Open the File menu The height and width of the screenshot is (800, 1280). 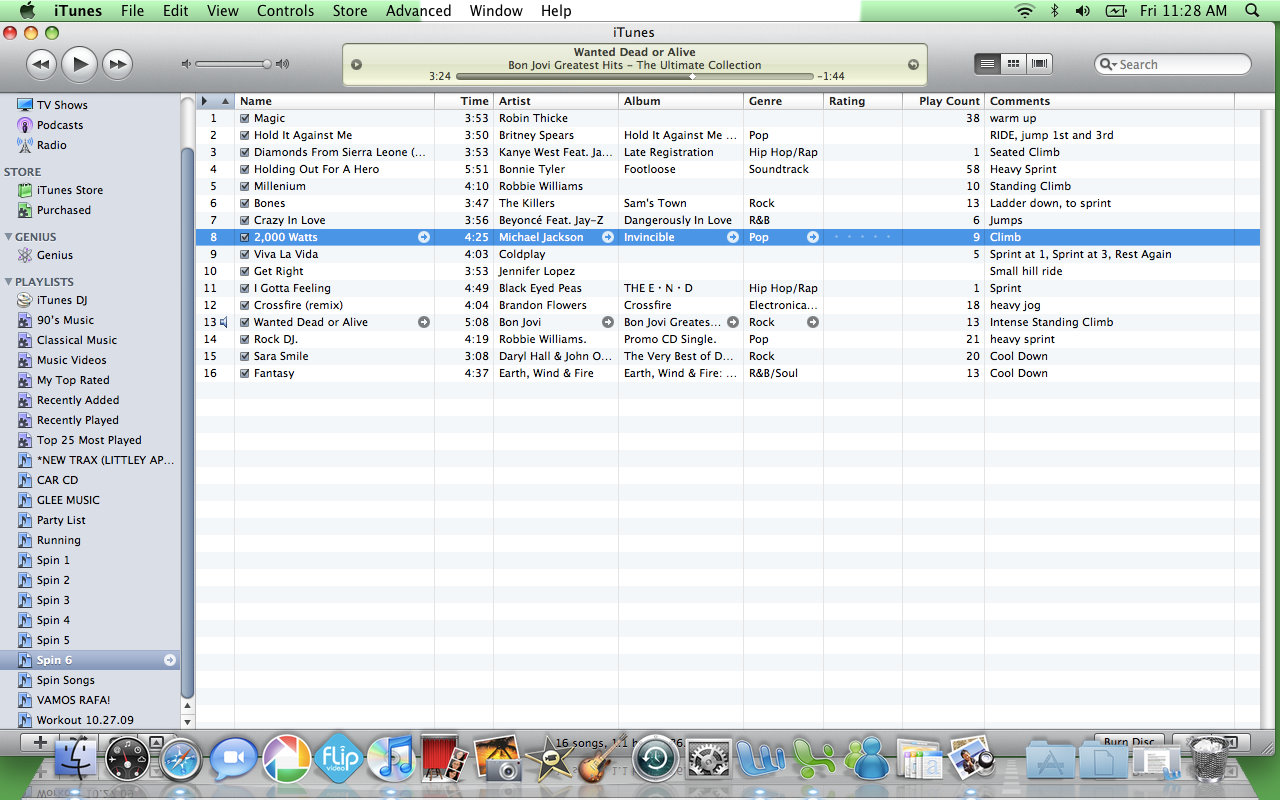(x=132, y=10)
